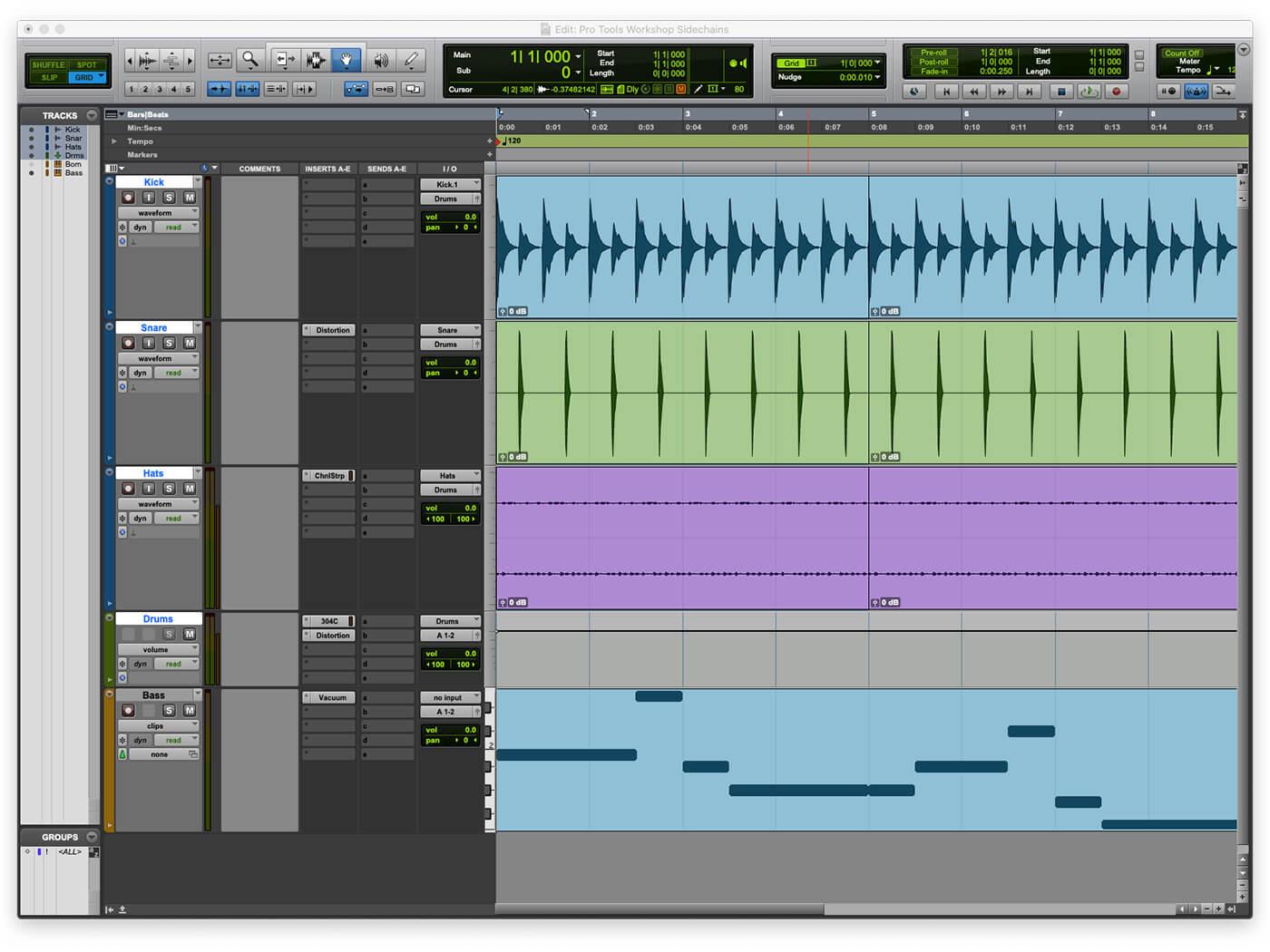This screenshot has width=1270, height=952.
Task: Click the Stop transport button
Action: (1060, 91)
